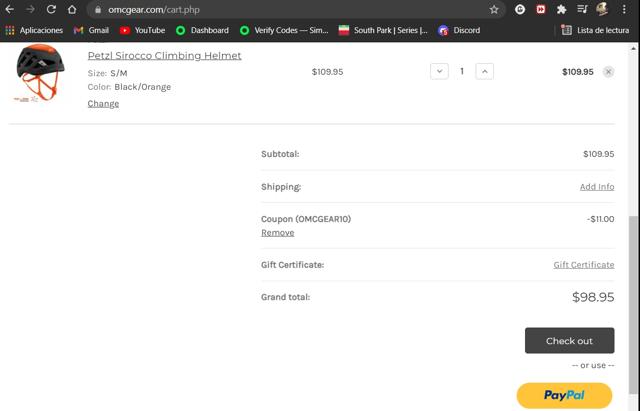This screenshot has height=411, width=640.
Task: Click the -$11.00 coupon discount
Action: pos(600,219)
